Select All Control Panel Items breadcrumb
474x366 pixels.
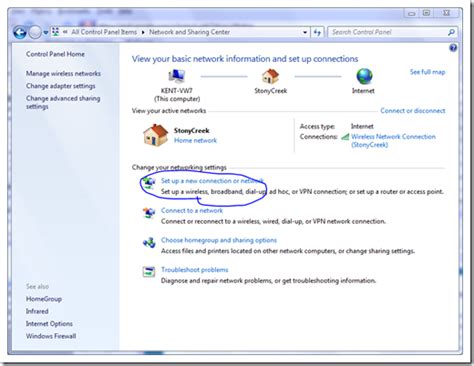(104, 32)
